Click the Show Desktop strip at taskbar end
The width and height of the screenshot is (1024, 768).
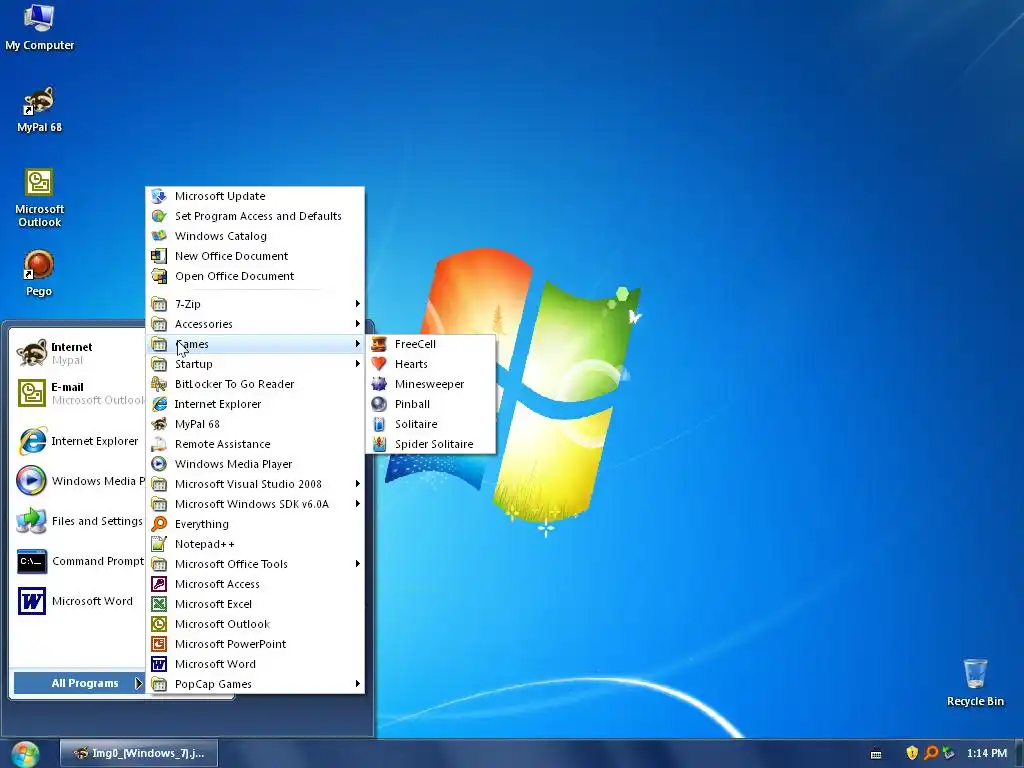(x=1019, y=754)
